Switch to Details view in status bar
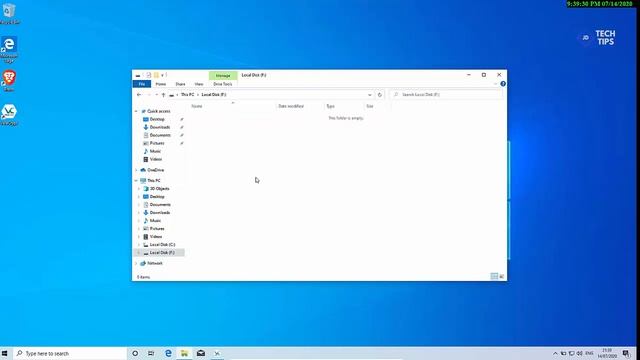This screenshot has width=640, height=360. point(494,277)
